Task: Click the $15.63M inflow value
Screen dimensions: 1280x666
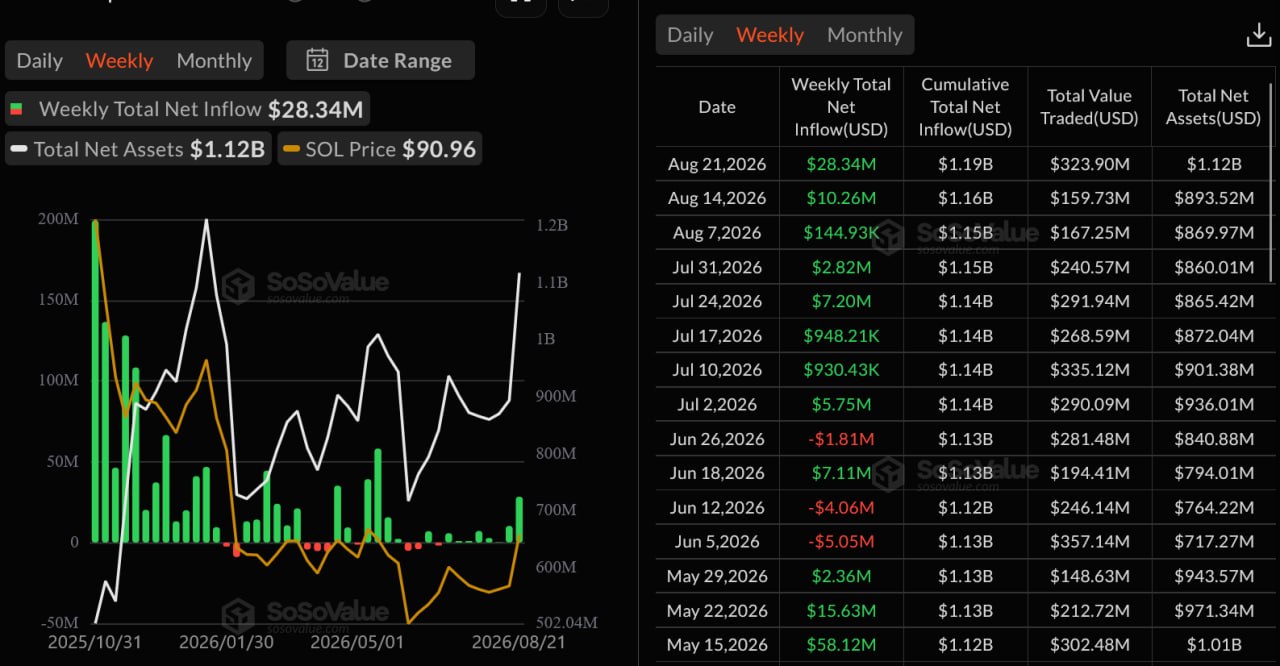Action: pyautogui.click(x=841, y=610)
